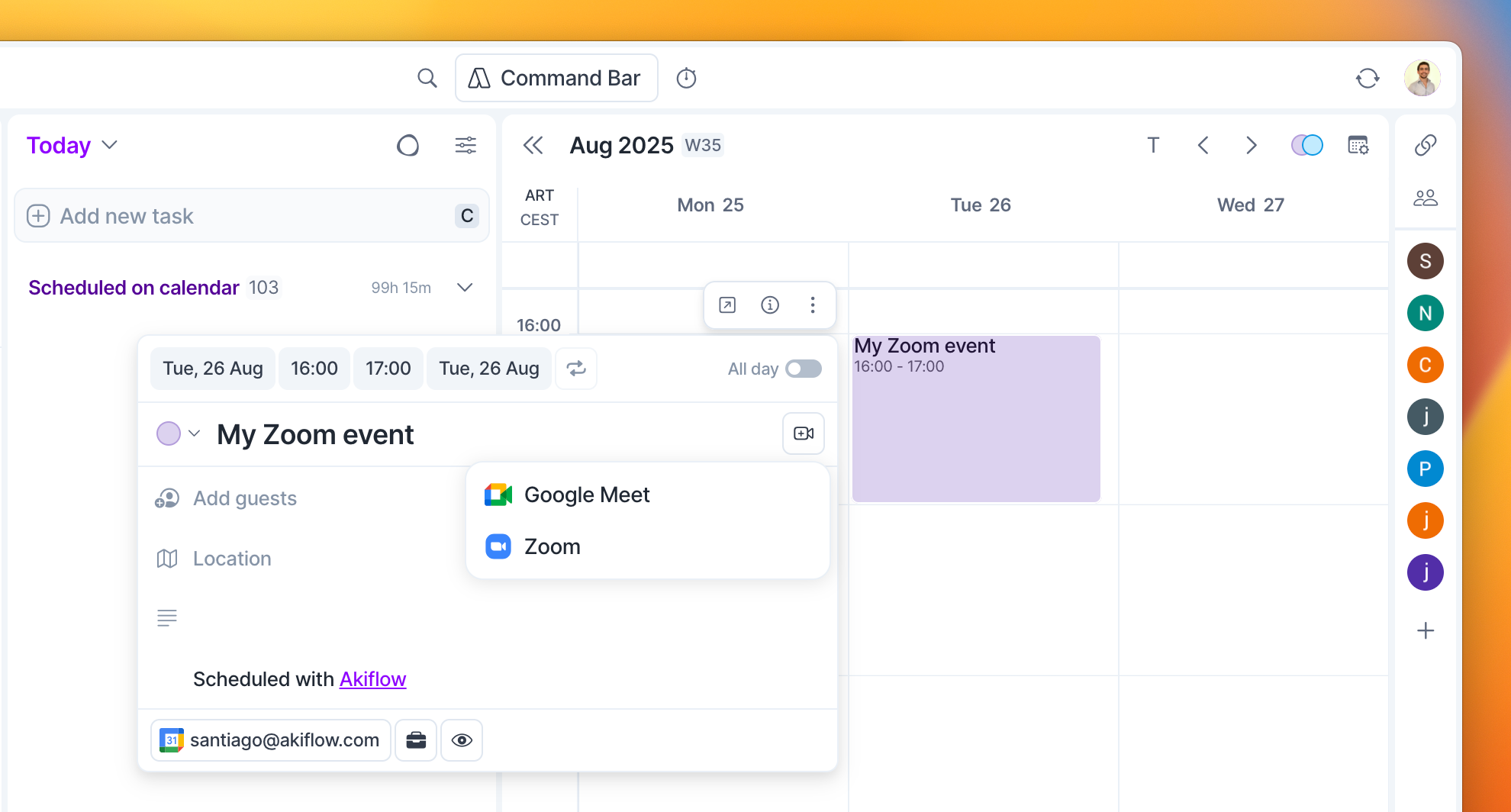1511x812 pixels.
Task: Click the circle progress icon in task panel
Action: tap(408, 145)
